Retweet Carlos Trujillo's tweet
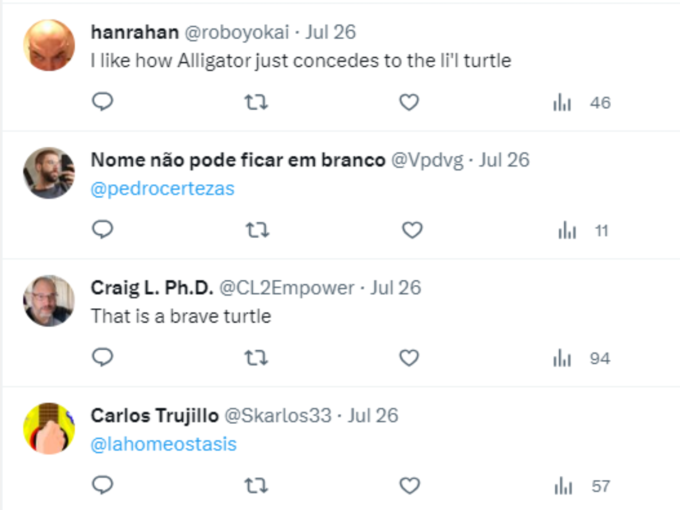This screenshot has height=510, width=680. (256, 486)
